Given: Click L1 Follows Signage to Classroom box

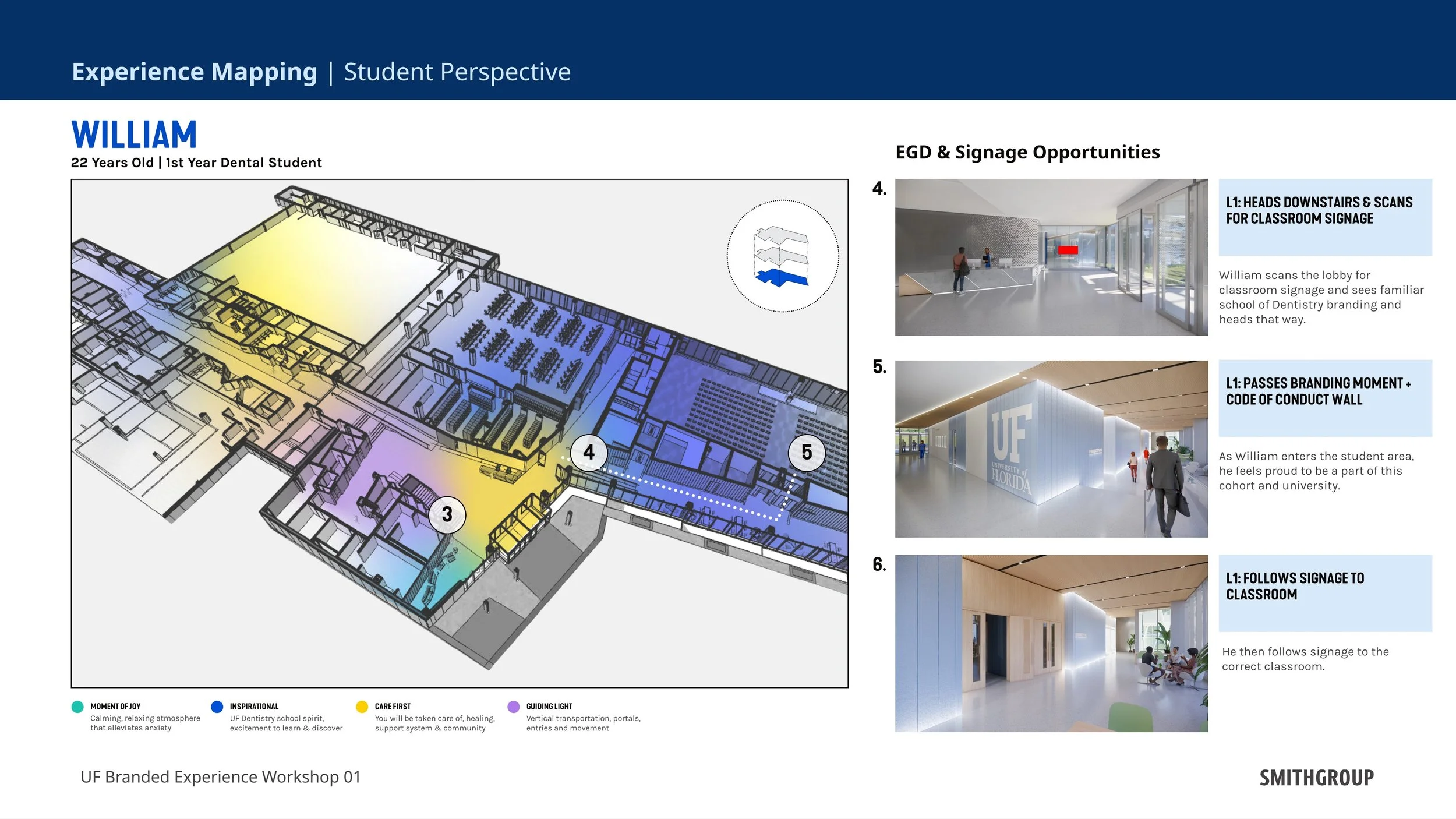Looking at the screenshot, I should [x=1325, y=593].
